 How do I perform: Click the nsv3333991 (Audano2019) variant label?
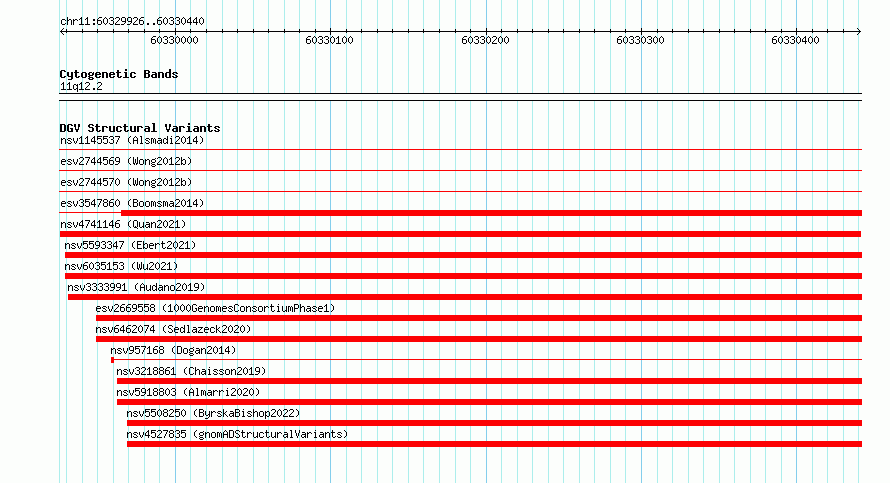(x=136, y=287)
